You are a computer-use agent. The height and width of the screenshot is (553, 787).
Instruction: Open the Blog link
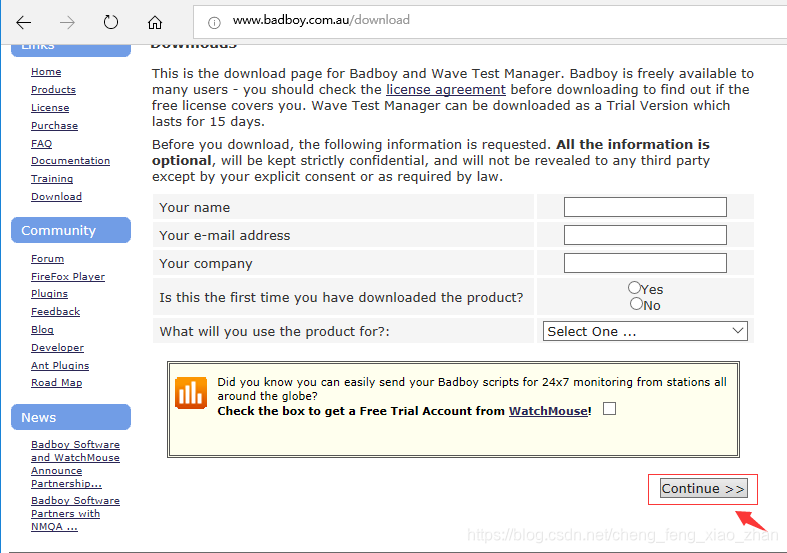pyautogui.click(x=42, y=330)
